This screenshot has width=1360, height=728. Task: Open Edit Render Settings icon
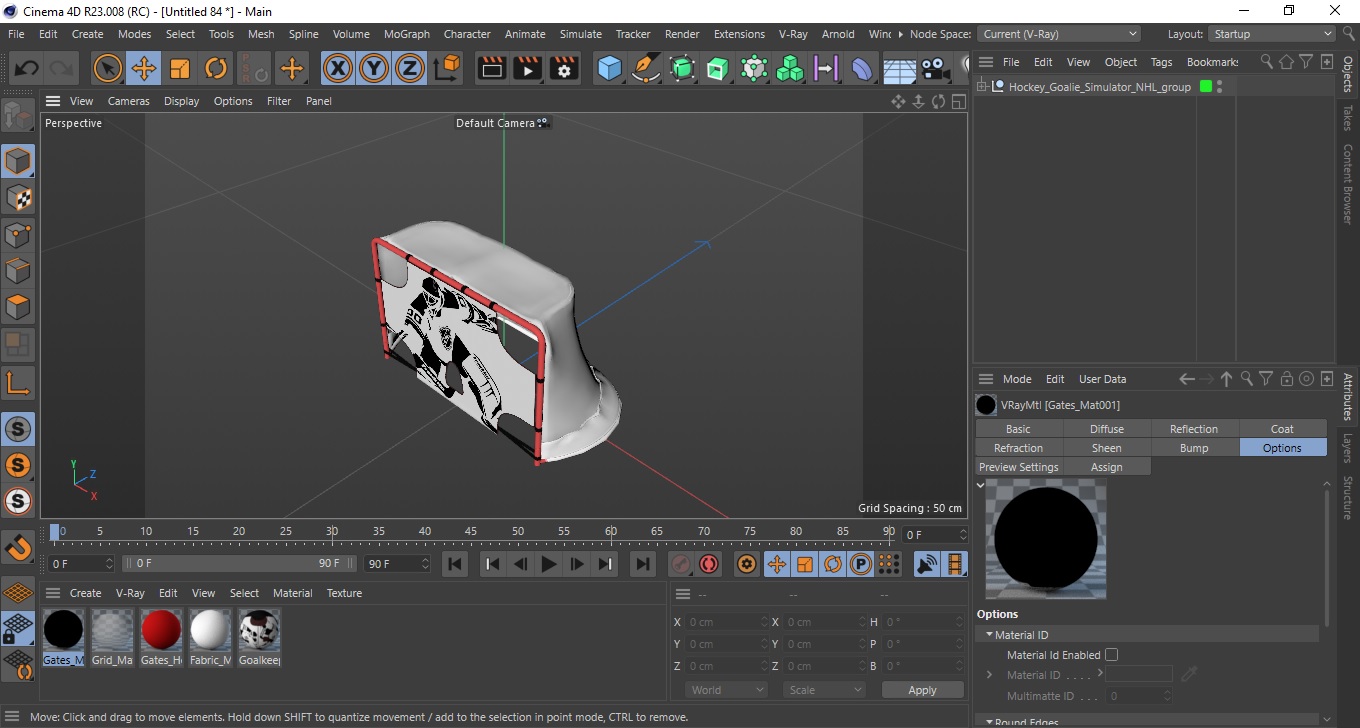564,69
